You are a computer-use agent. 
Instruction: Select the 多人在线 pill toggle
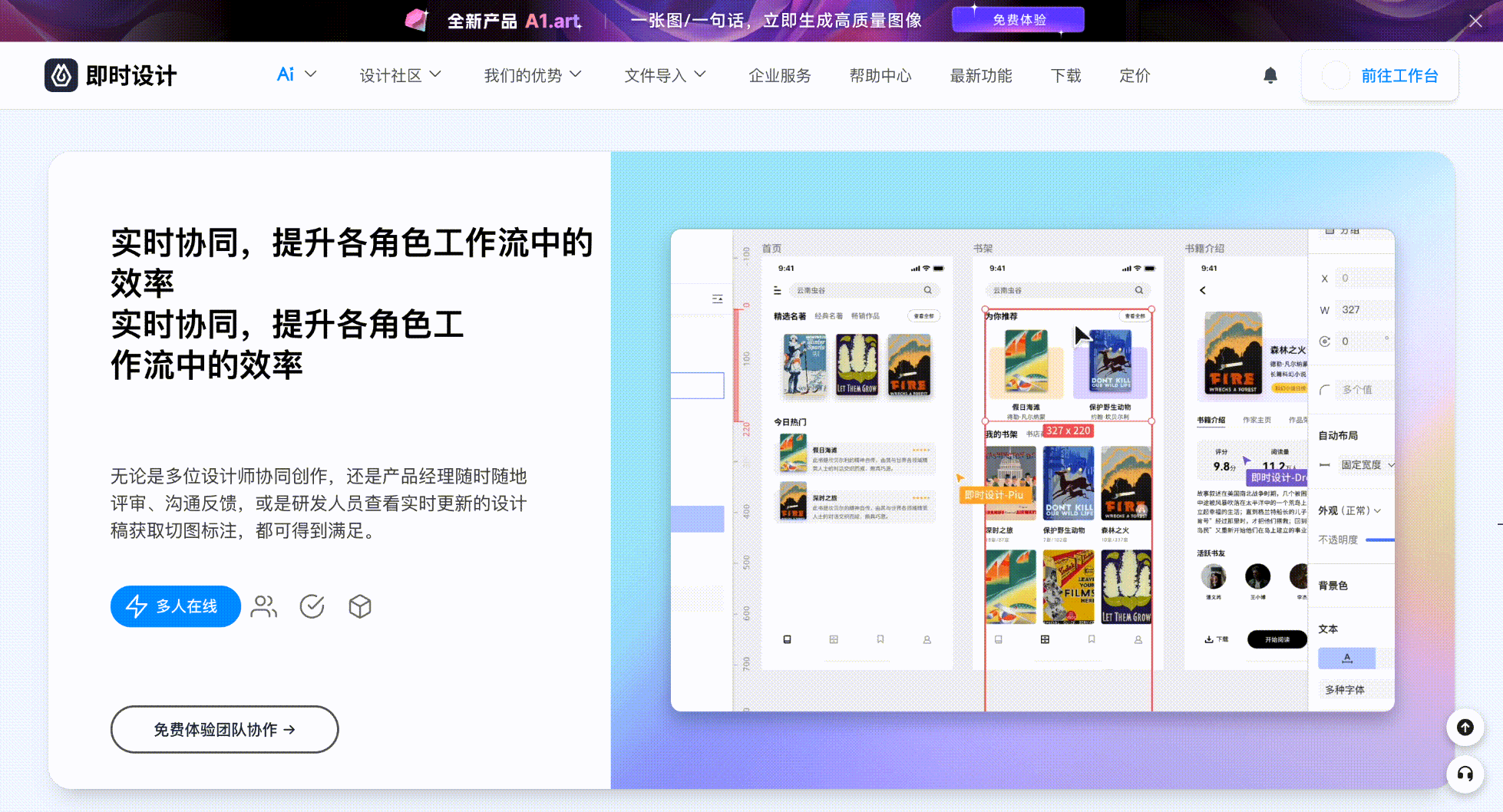175,606
